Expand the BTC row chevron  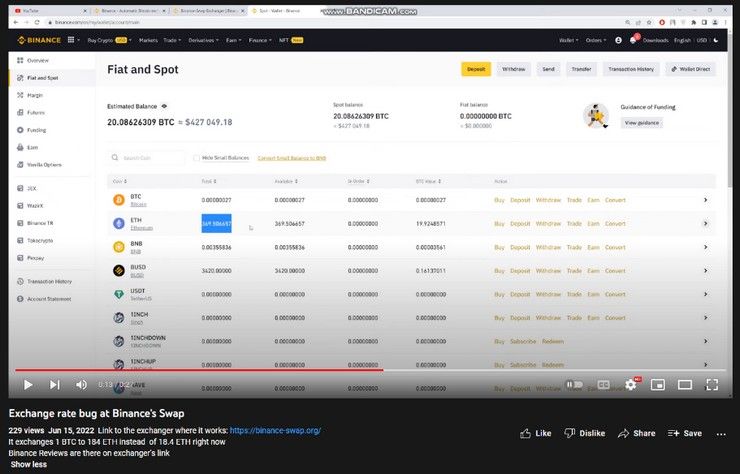(x=706, y=200)
